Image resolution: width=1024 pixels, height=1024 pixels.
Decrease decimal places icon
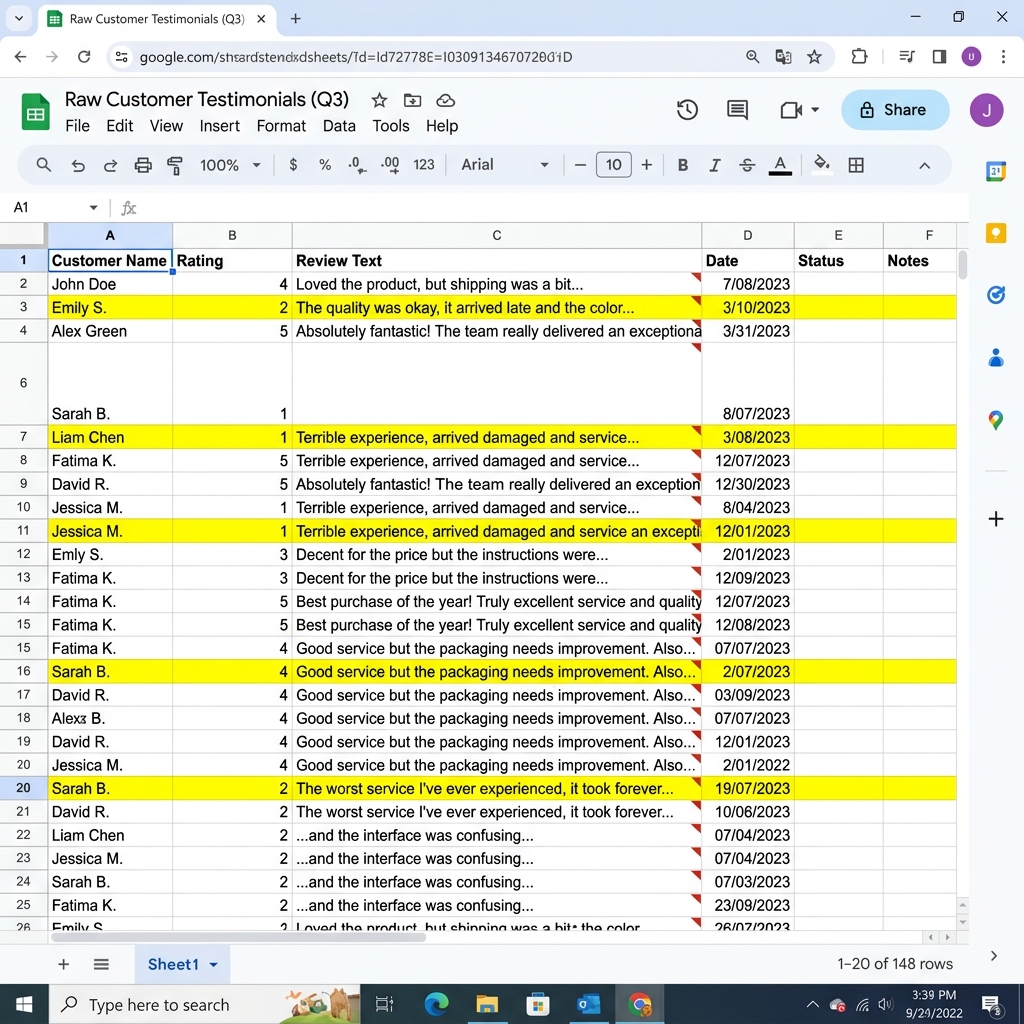[357, 165]
